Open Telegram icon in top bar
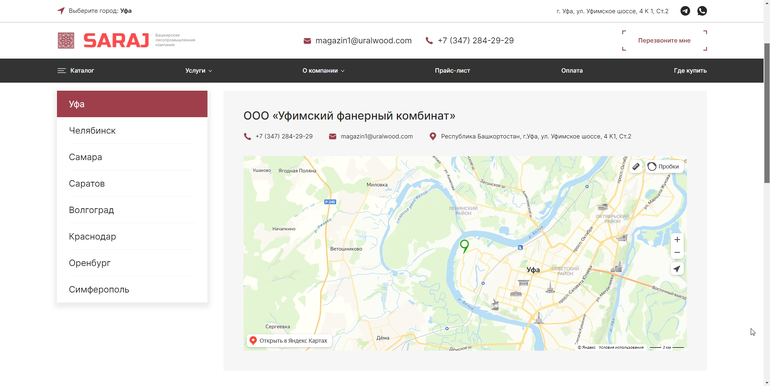Screen dimensions: 770x386 [685, 11]
